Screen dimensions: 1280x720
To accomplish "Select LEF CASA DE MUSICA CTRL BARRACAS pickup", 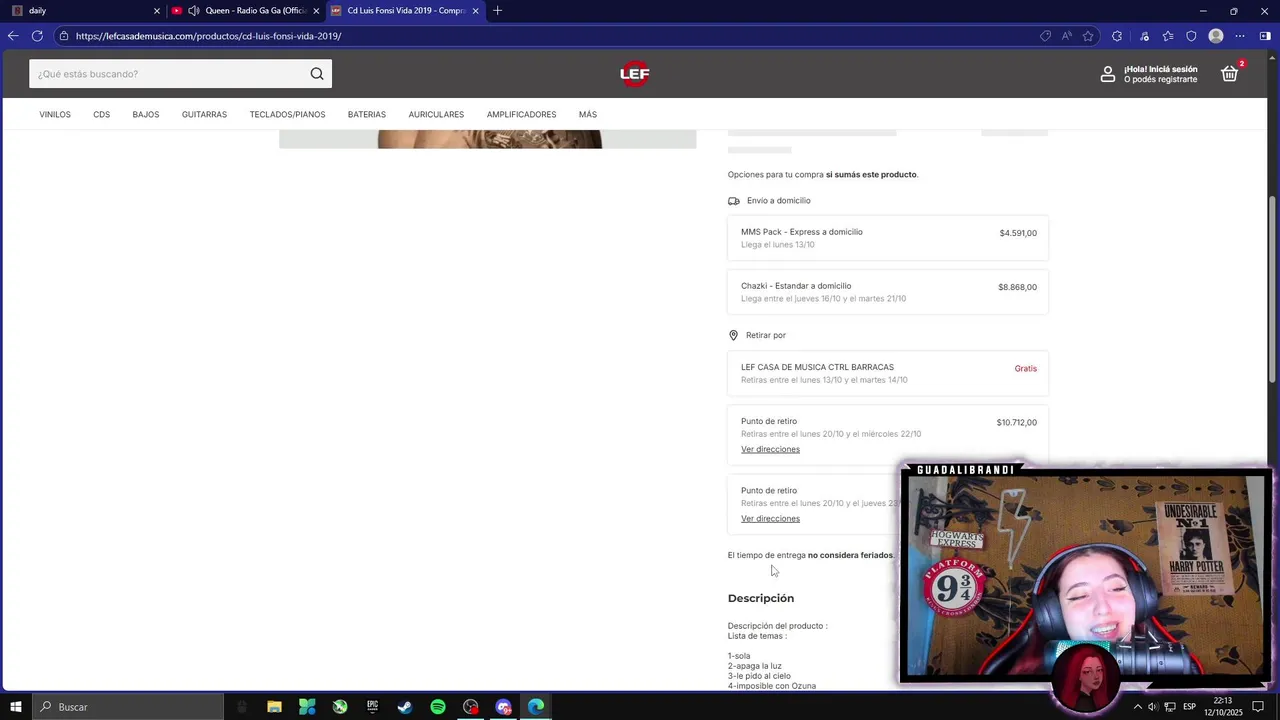I will point(888,373).
